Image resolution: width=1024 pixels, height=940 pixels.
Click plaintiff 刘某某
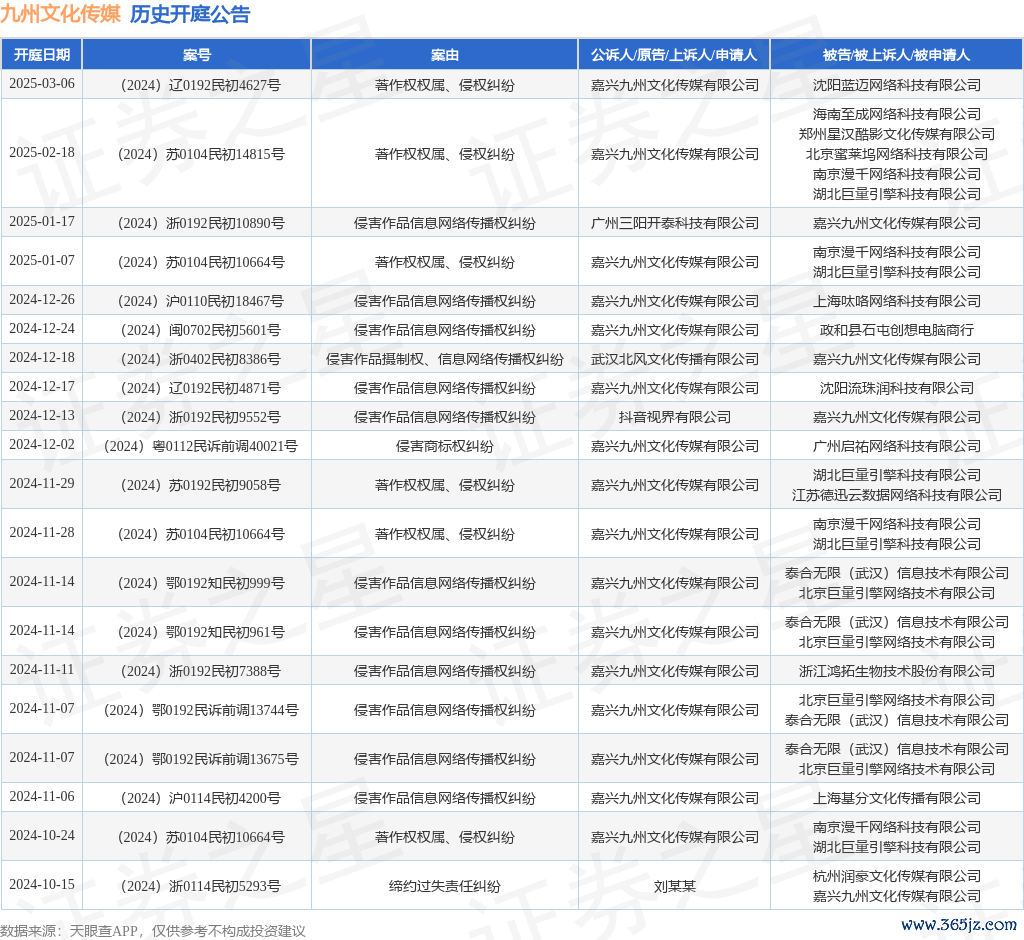(x=675, y=886)
